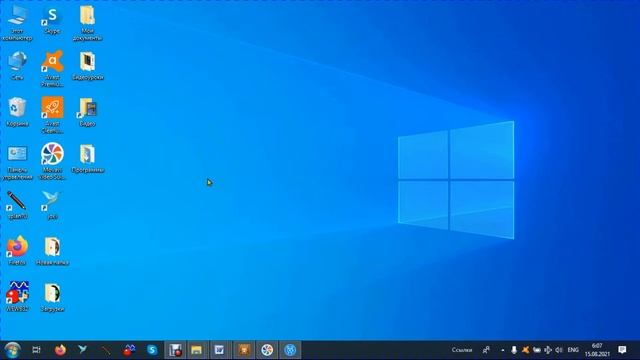This screenshot has height=360, width=640.
Task: Open the My Documents (Мои документы) folder
Action: [x=87, y=22]
